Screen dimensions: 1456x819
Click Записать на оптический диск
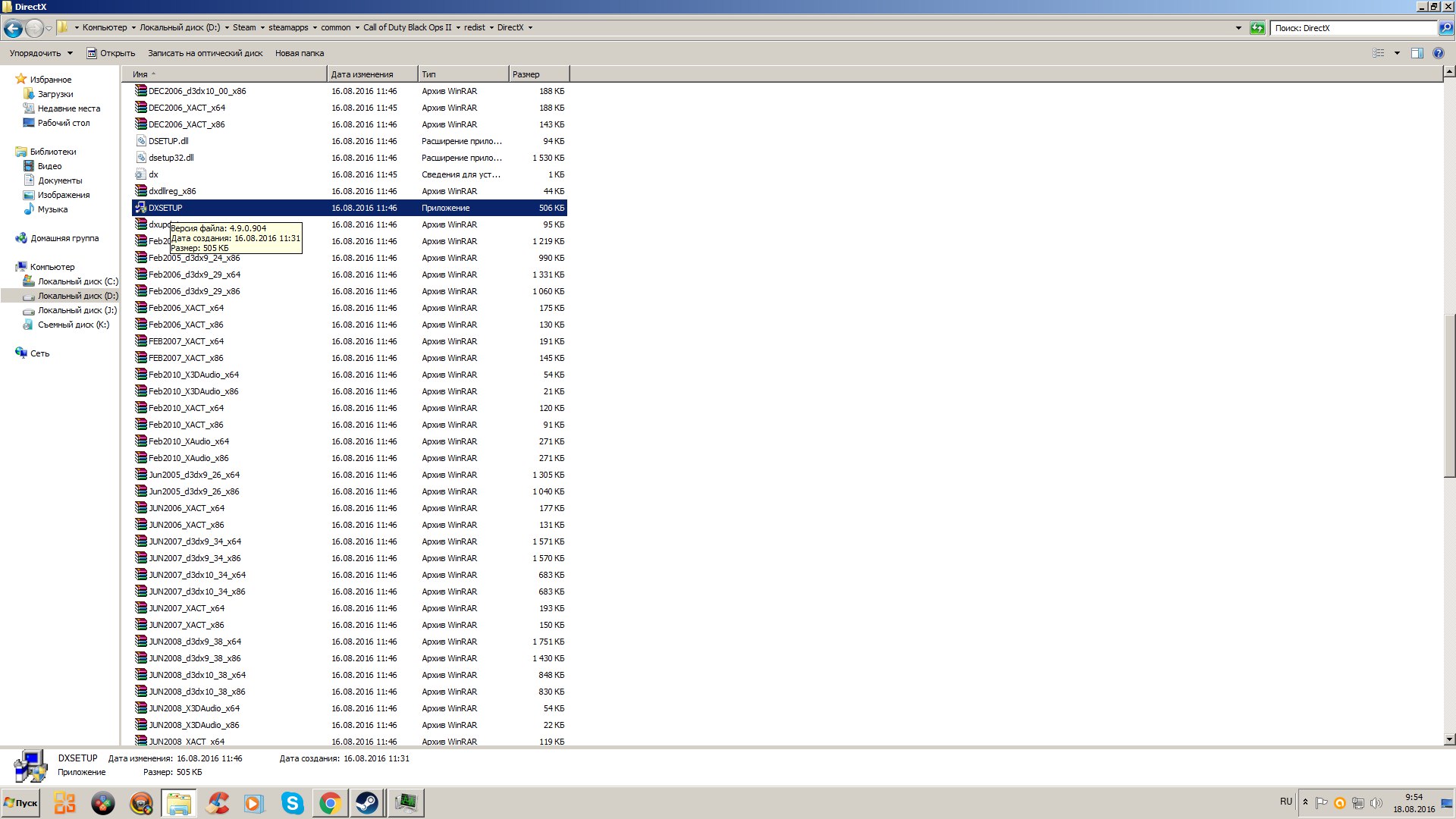pos(205,53)
